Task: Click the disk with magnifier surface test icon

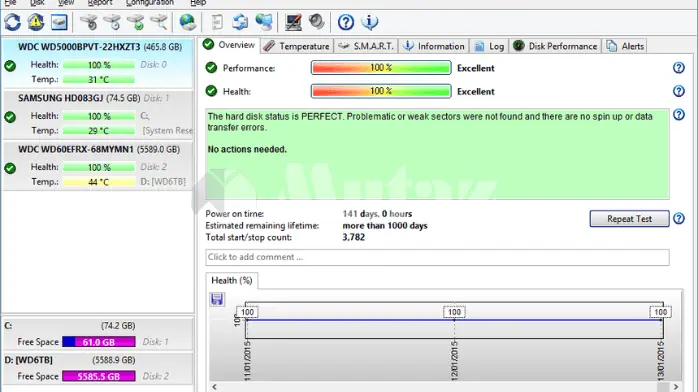Action: (x=158, y=22)
